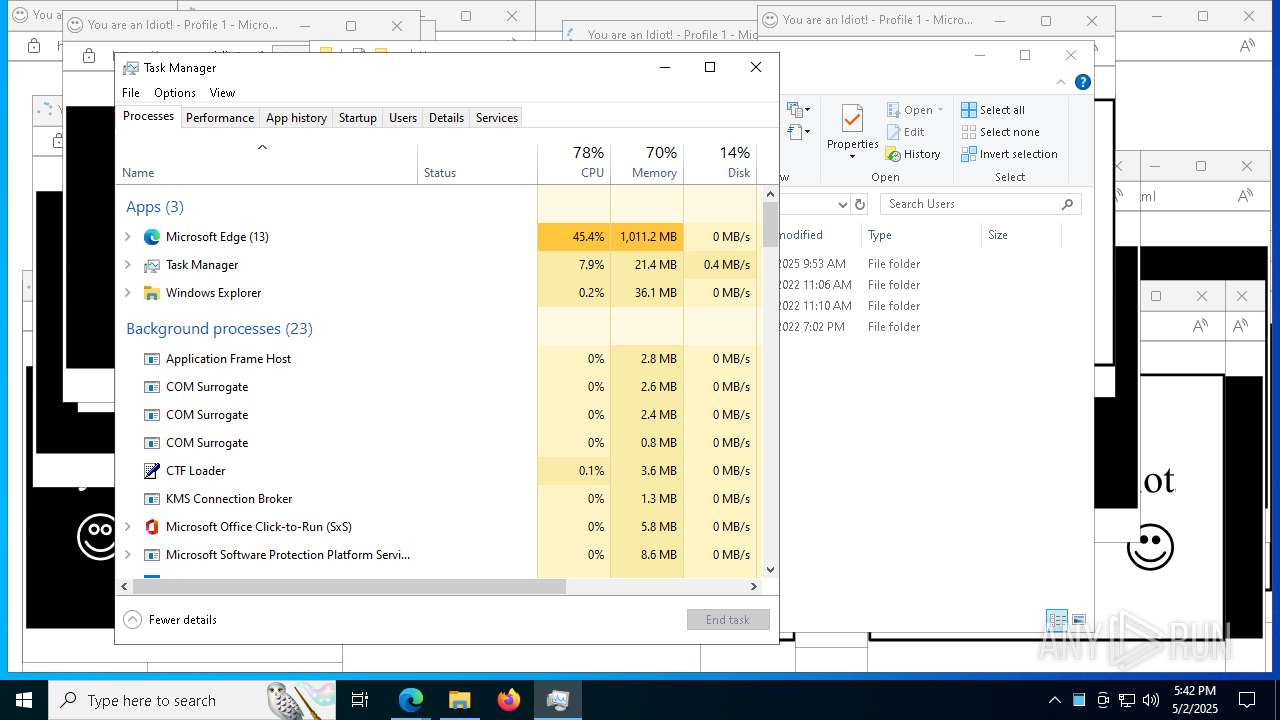This screenshot has width=1280, height=720.
Task: Select the COM Surrogate row using 0.8 MB
Action: 437,443
